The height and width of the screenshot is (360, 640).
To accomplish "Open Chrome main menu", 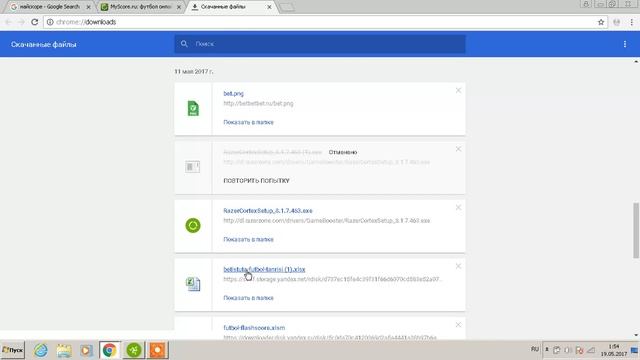I will coord(631,22).
